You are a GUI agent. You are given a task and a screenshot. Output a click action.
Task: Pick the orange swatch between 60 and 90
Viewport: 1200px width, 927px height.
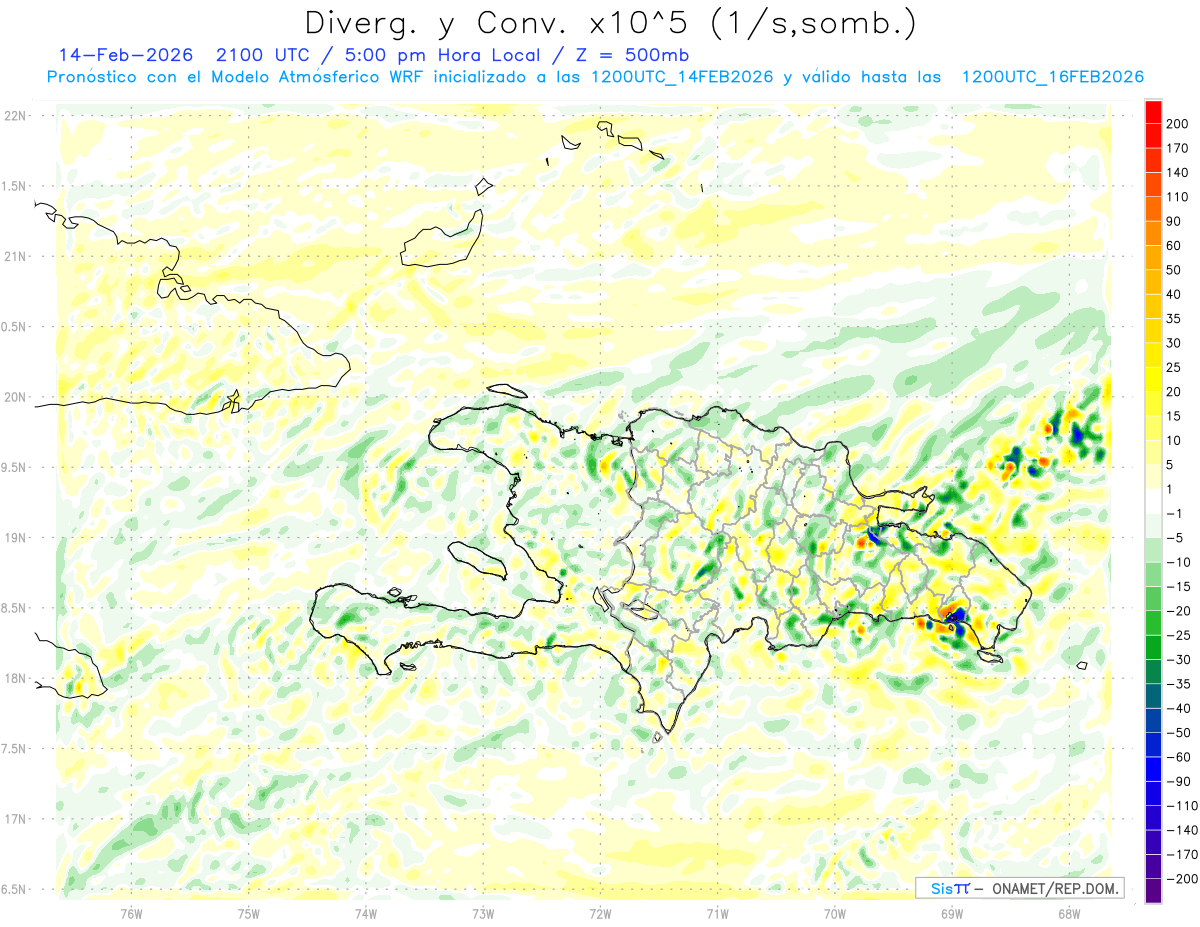1153,234
